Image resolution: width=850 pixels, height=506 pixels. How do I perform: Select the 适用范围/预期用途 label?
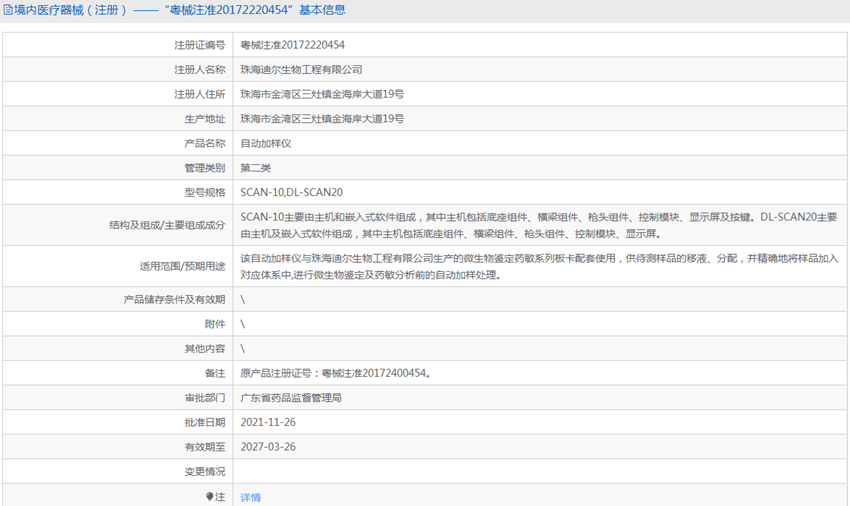click(x=182, y=266)
